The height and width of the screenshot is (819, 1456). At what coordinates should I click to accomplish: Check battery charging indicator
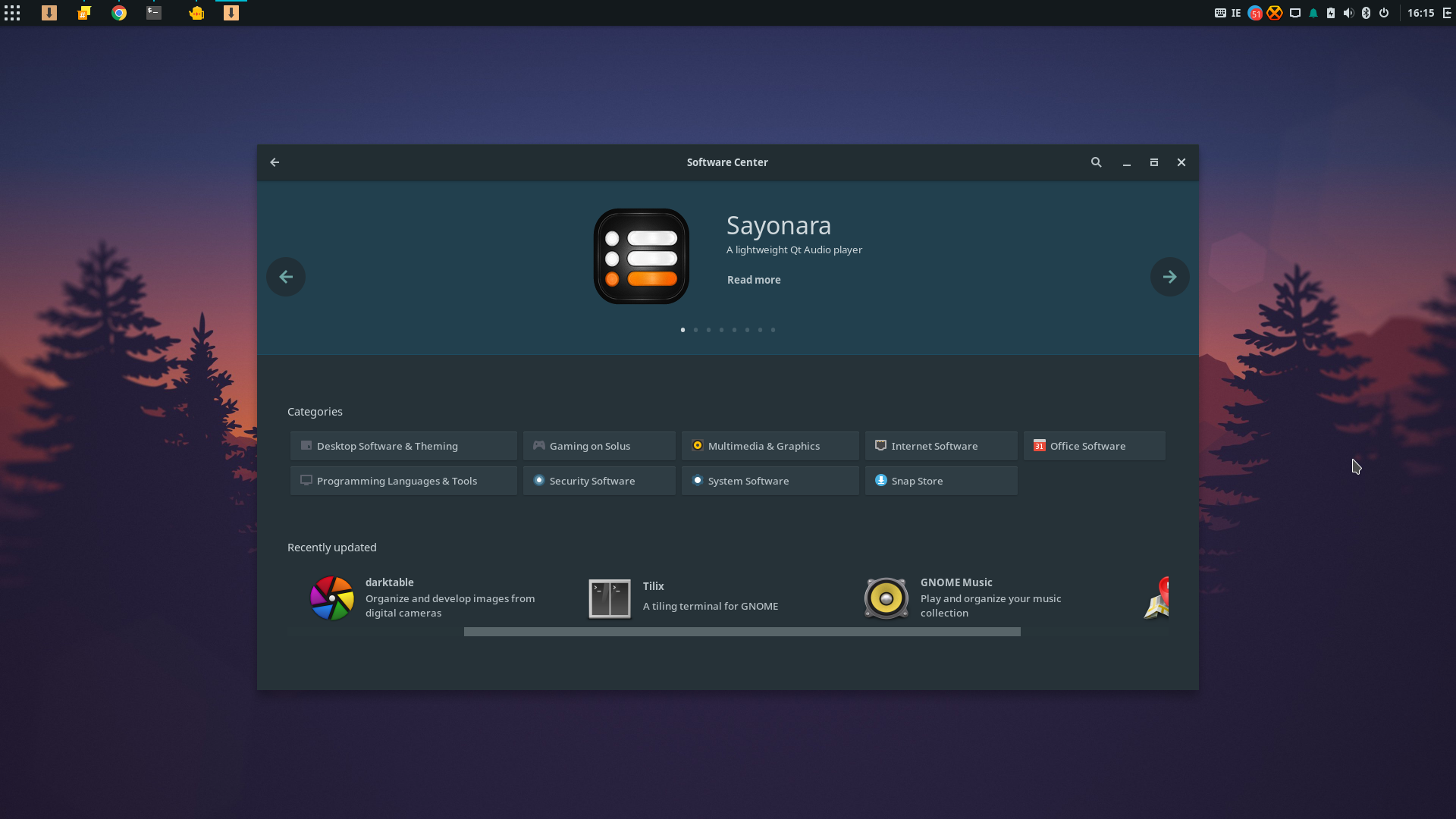1331,13
